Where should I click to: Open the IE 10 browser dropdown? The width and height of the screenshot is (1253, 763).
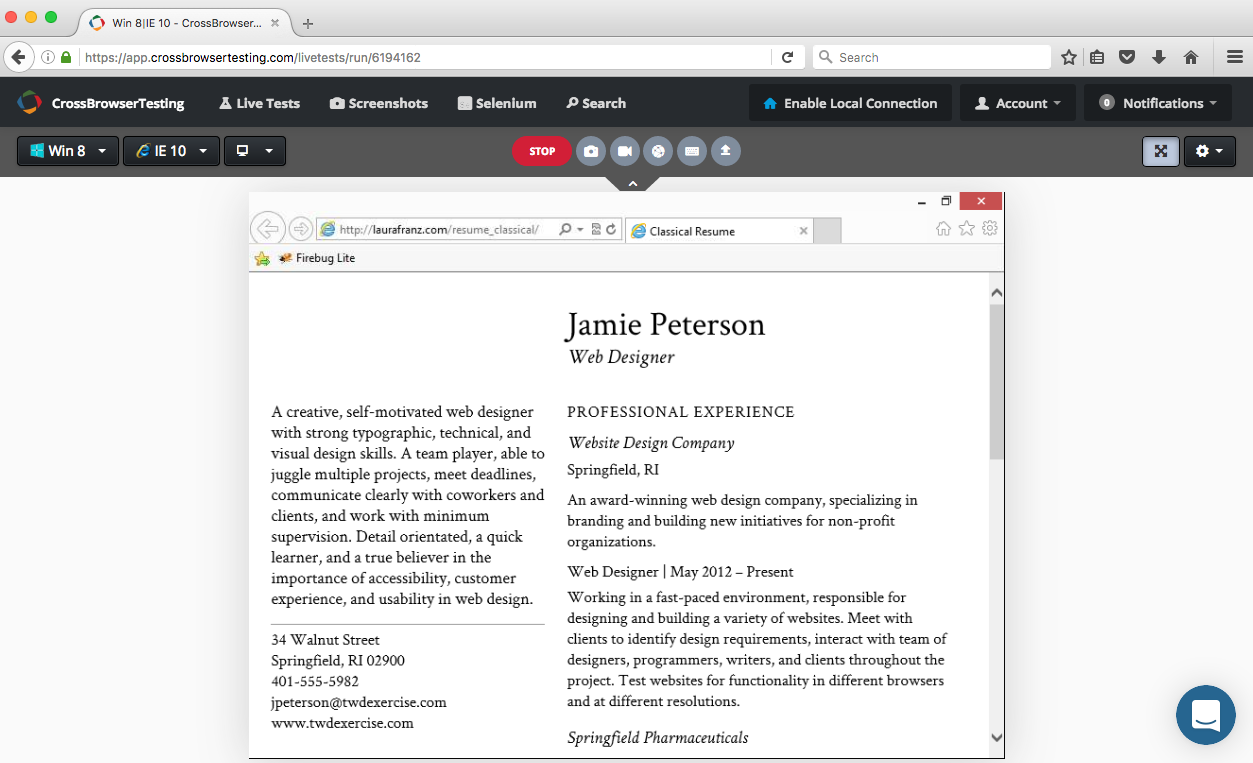click(x=171, y=151)
